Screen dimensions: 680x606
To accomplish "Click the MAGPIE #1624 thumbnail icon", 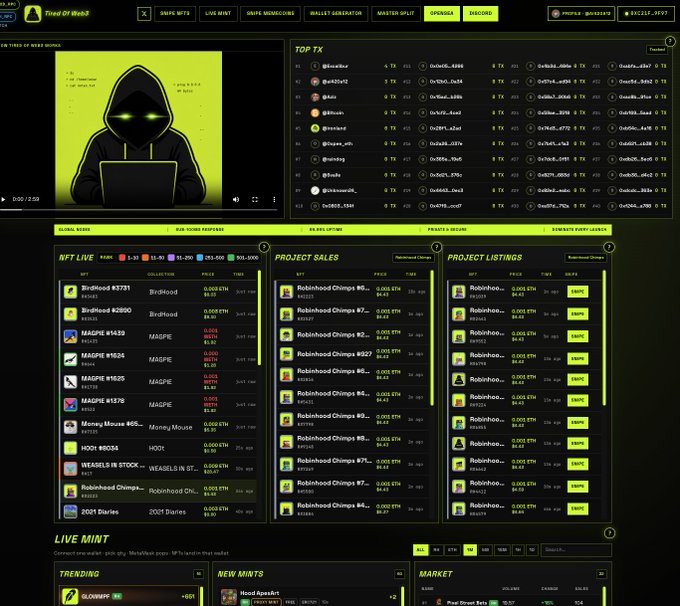I will [70, 359].
